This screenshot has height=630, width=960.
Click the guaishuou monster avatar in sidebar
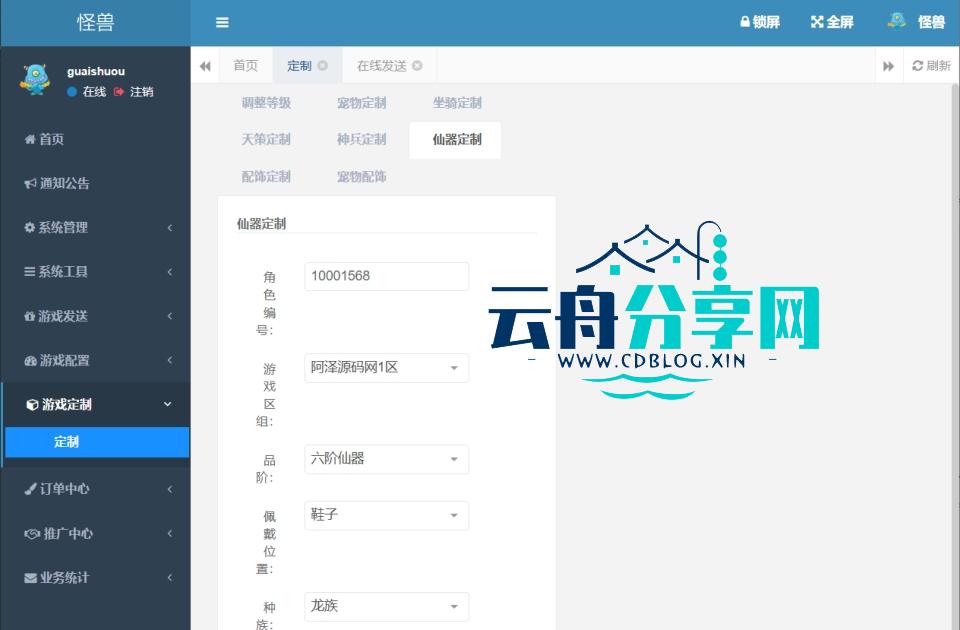pyautogui.click(x=35, y=80)
